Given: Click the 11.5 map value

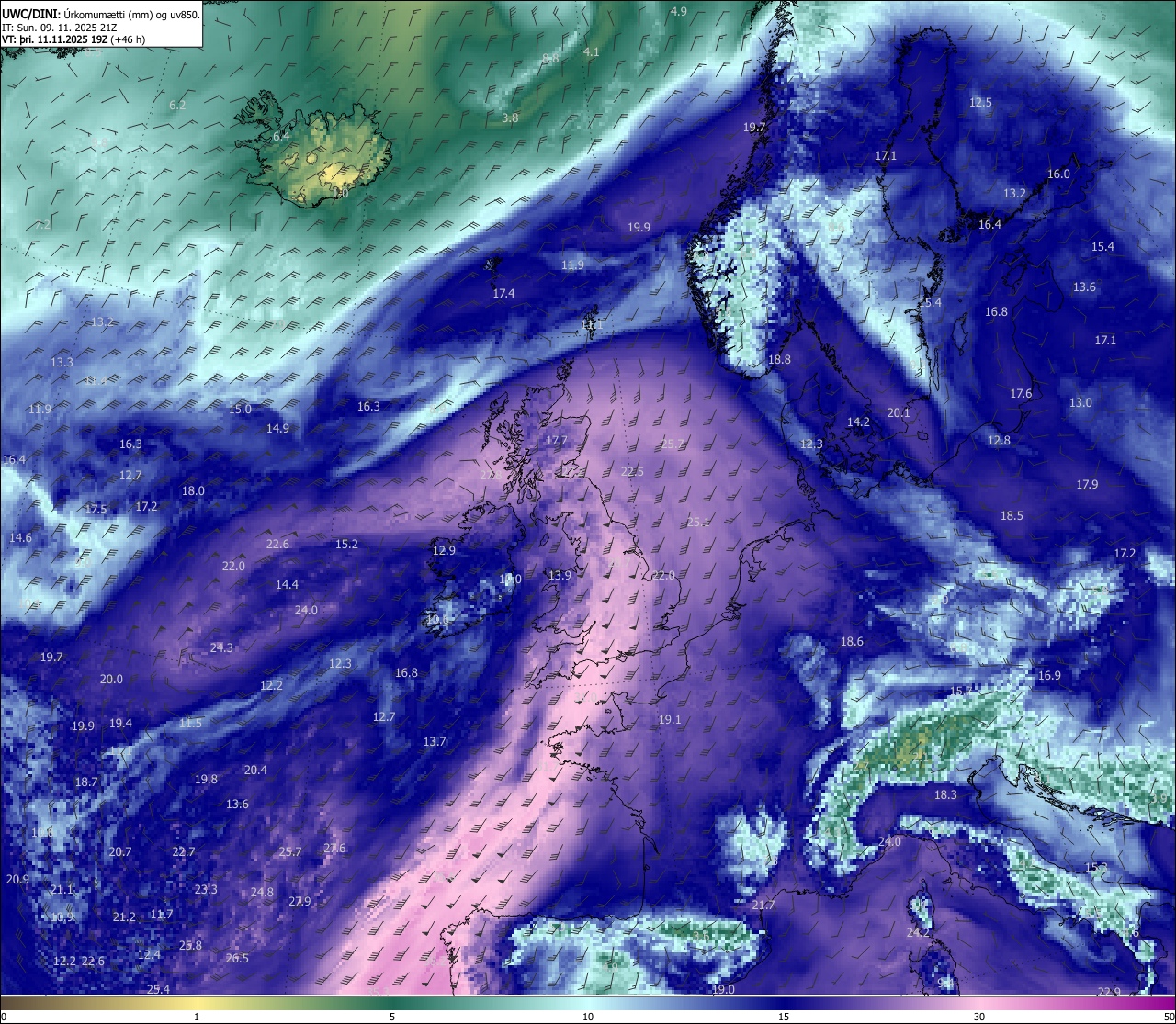Looking at the screenshot, I should pos(190,724).
